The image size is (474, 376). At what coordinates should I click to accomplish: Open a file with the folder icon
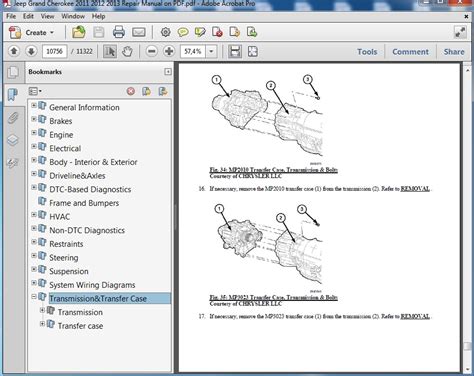[79, 32]
